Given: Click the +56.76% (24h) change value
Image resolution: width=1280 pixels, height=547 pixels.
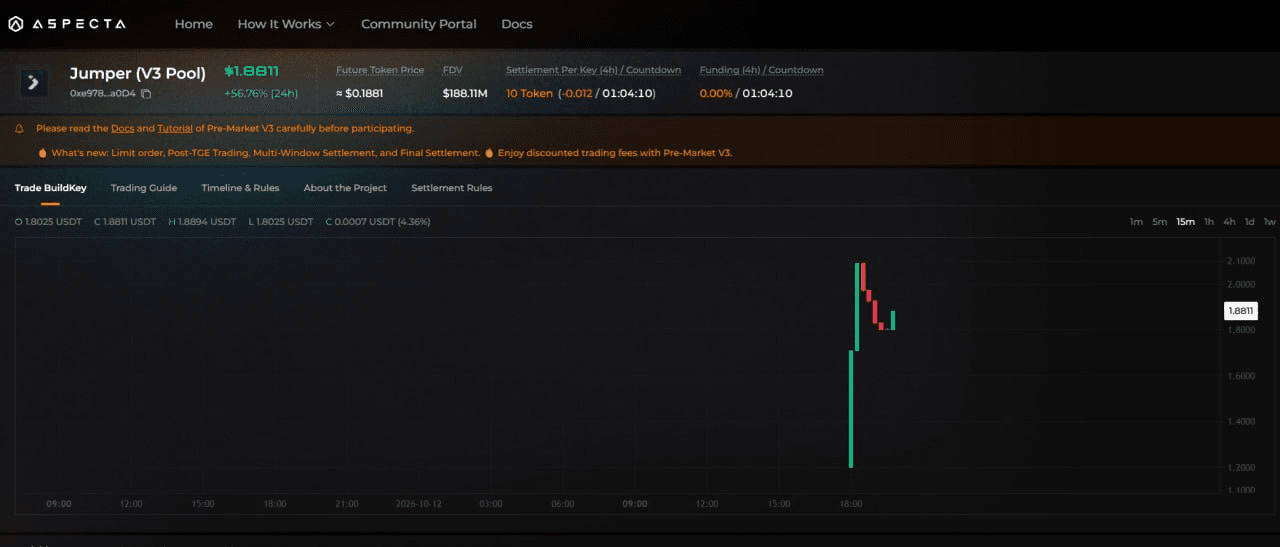Looking at the screenshot, I should (x=260, y=94).
